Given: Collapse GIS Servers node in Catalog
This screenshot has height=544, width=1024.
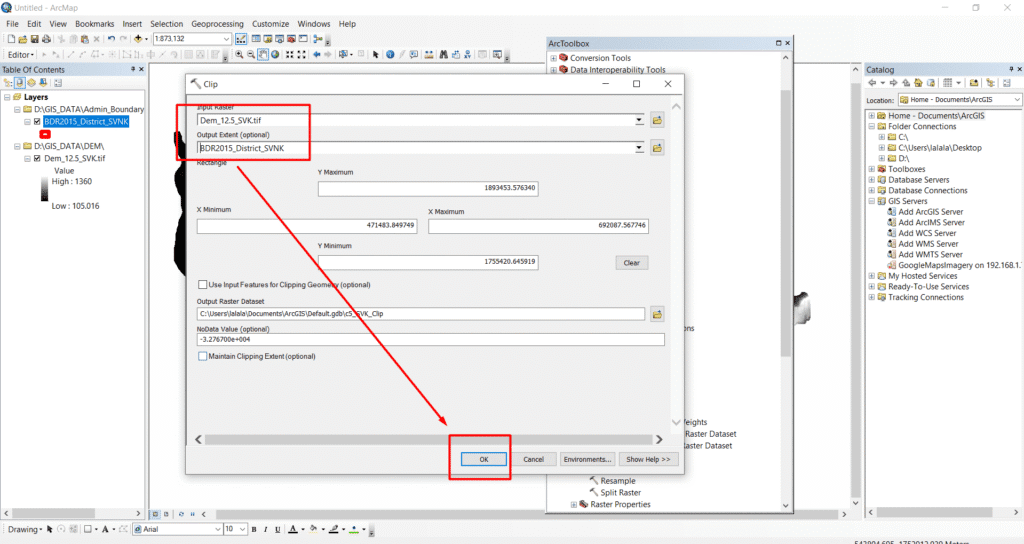Looking at the screenshot, I should 871,201.
